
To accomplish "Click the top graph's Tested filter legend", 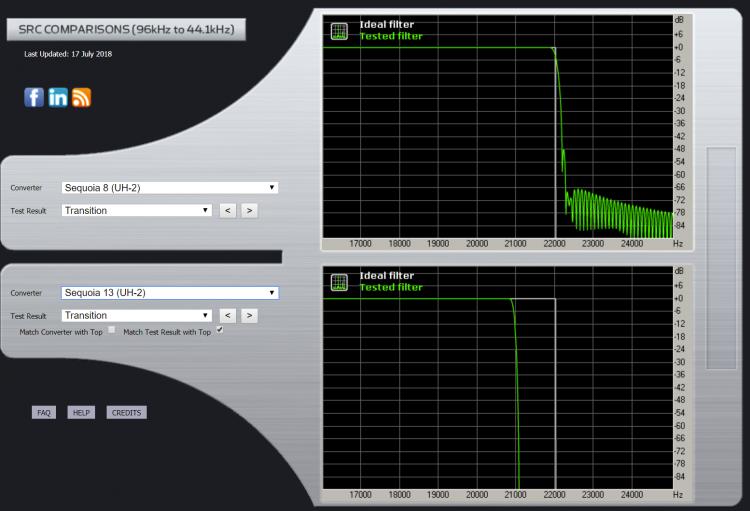I will (391, 36).
